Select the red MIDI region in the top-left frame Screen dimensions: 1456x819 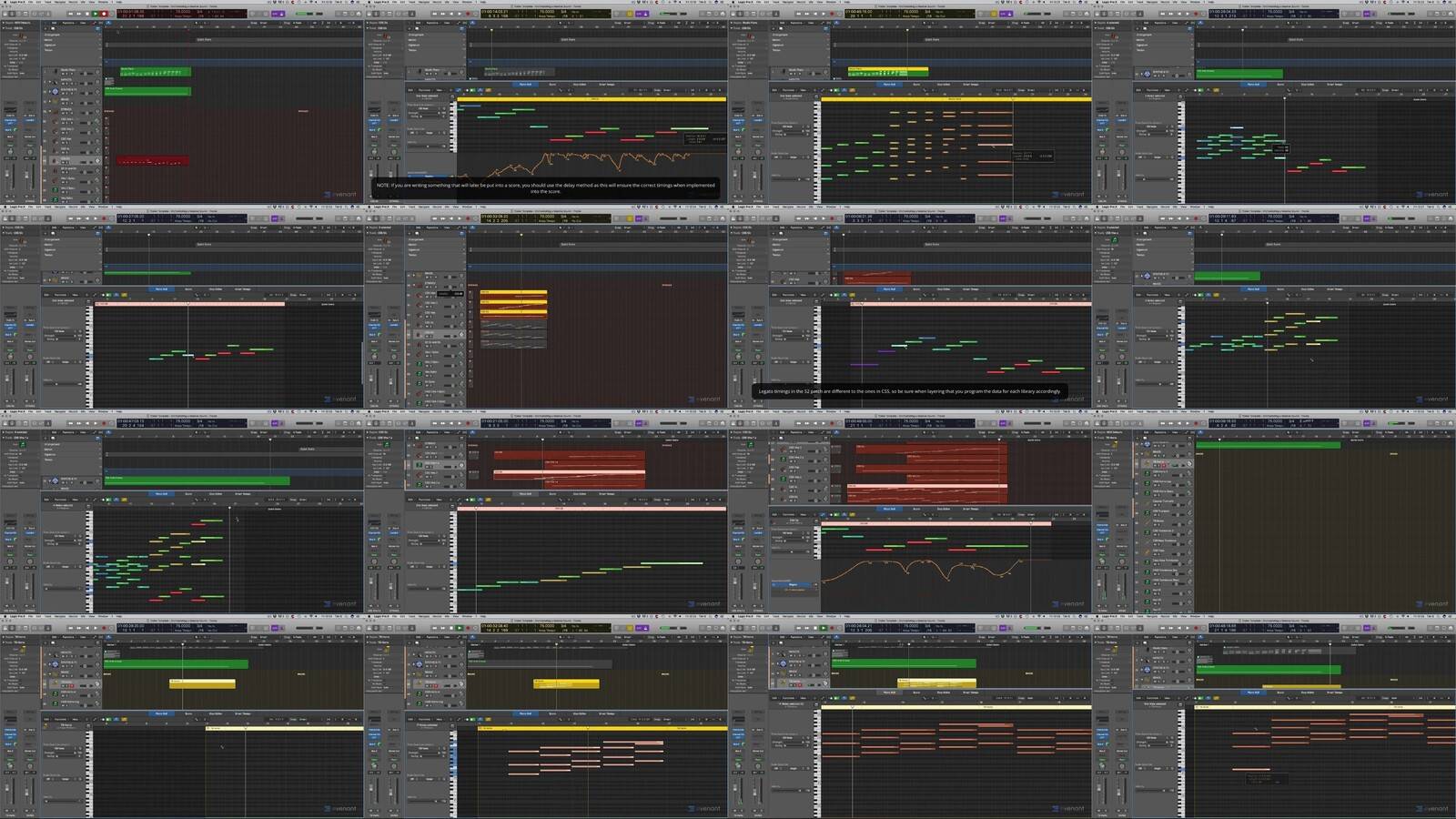pyautogui.click(x=152, y=161)
